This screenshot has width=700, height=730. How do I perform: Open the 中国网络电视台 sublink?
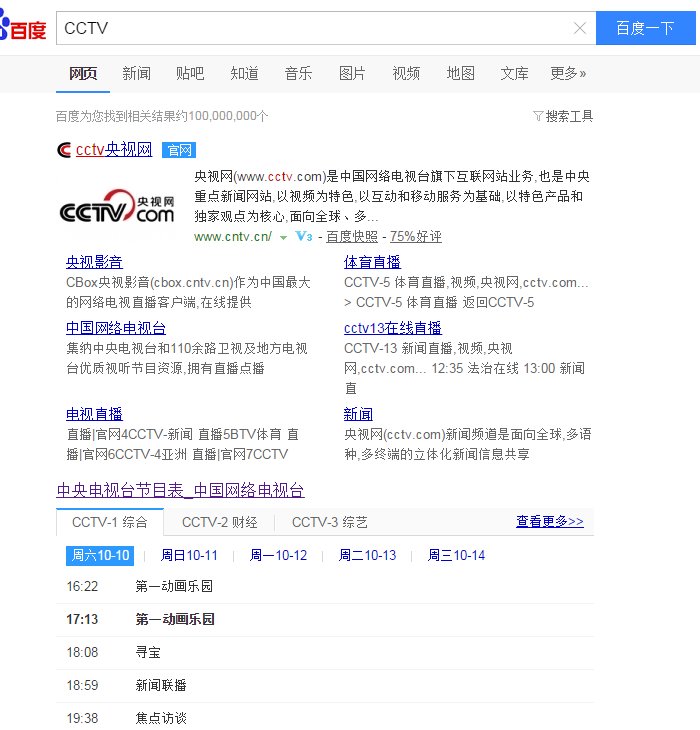coord(116,328)
